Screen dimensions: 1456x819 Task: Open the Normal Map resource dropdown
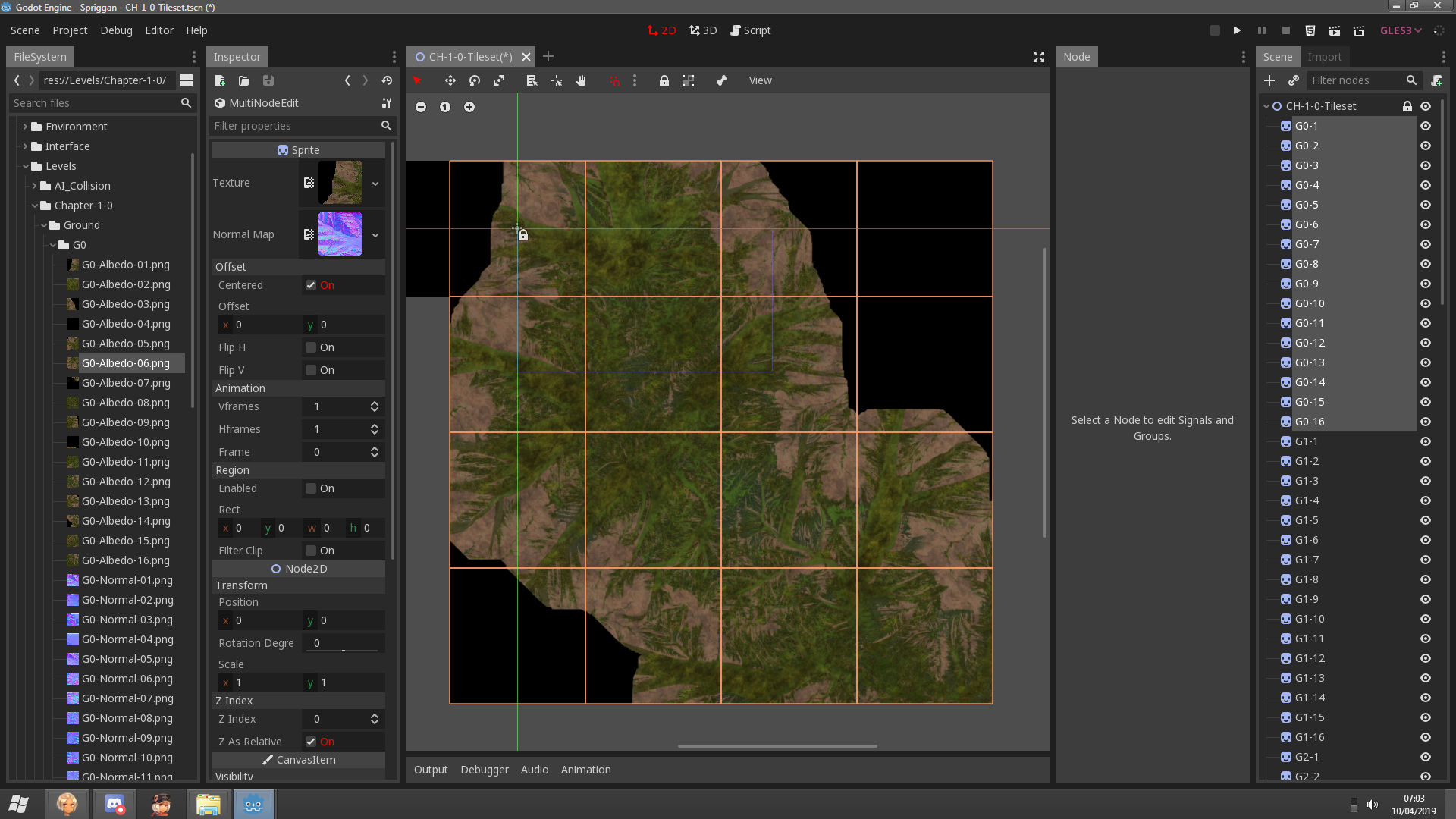pos(375,234)
